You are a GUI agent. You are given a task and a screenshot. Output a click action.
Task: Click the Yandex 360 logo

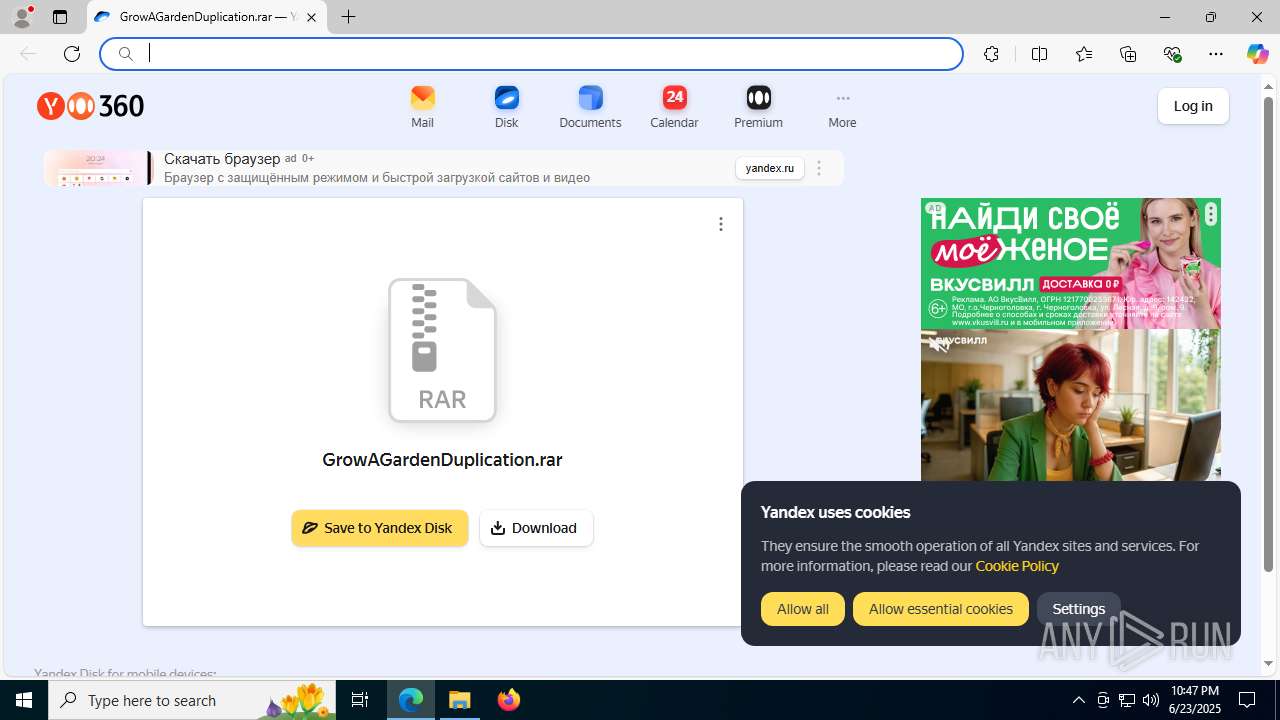(x=91, y=106)
